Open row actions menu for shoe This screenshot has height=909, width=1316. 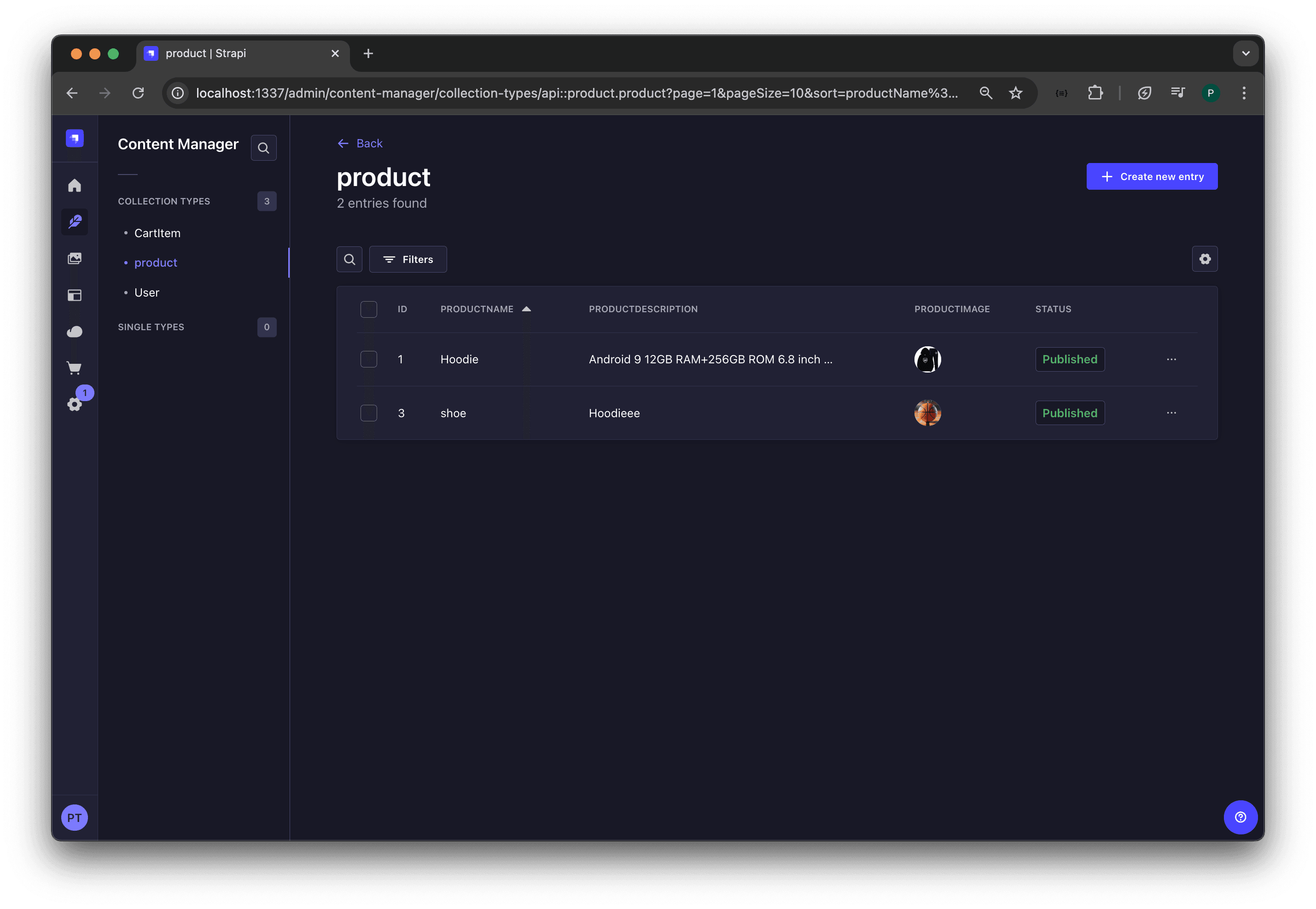click(1171, 413)
